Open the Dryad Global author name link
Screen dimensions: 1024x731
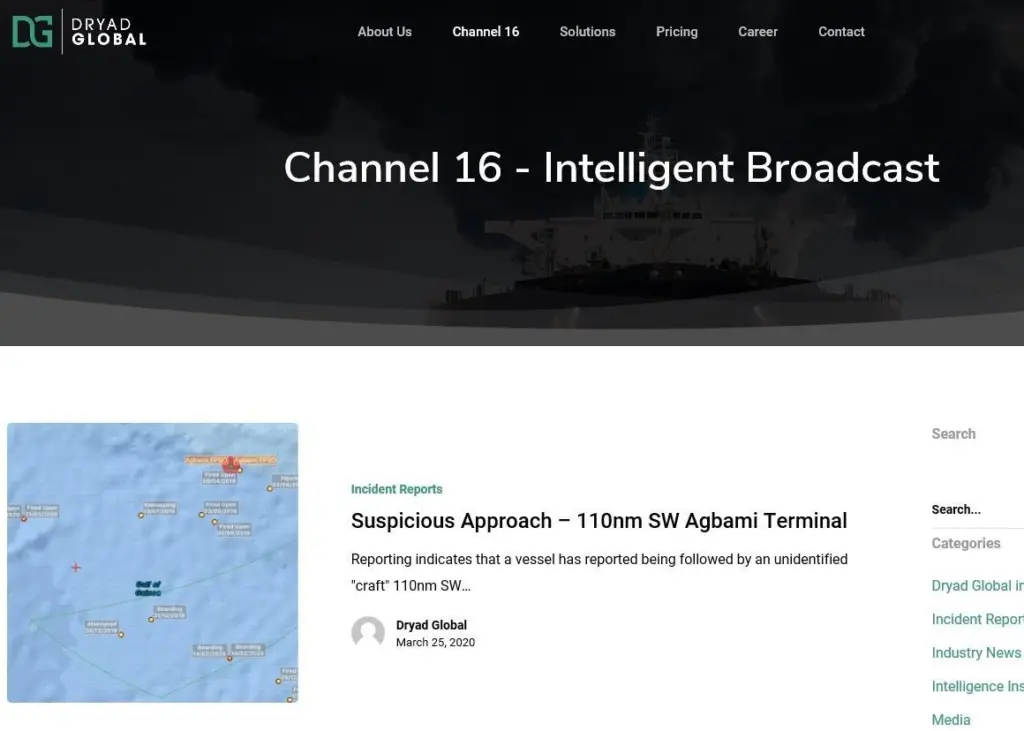[431, 625]
